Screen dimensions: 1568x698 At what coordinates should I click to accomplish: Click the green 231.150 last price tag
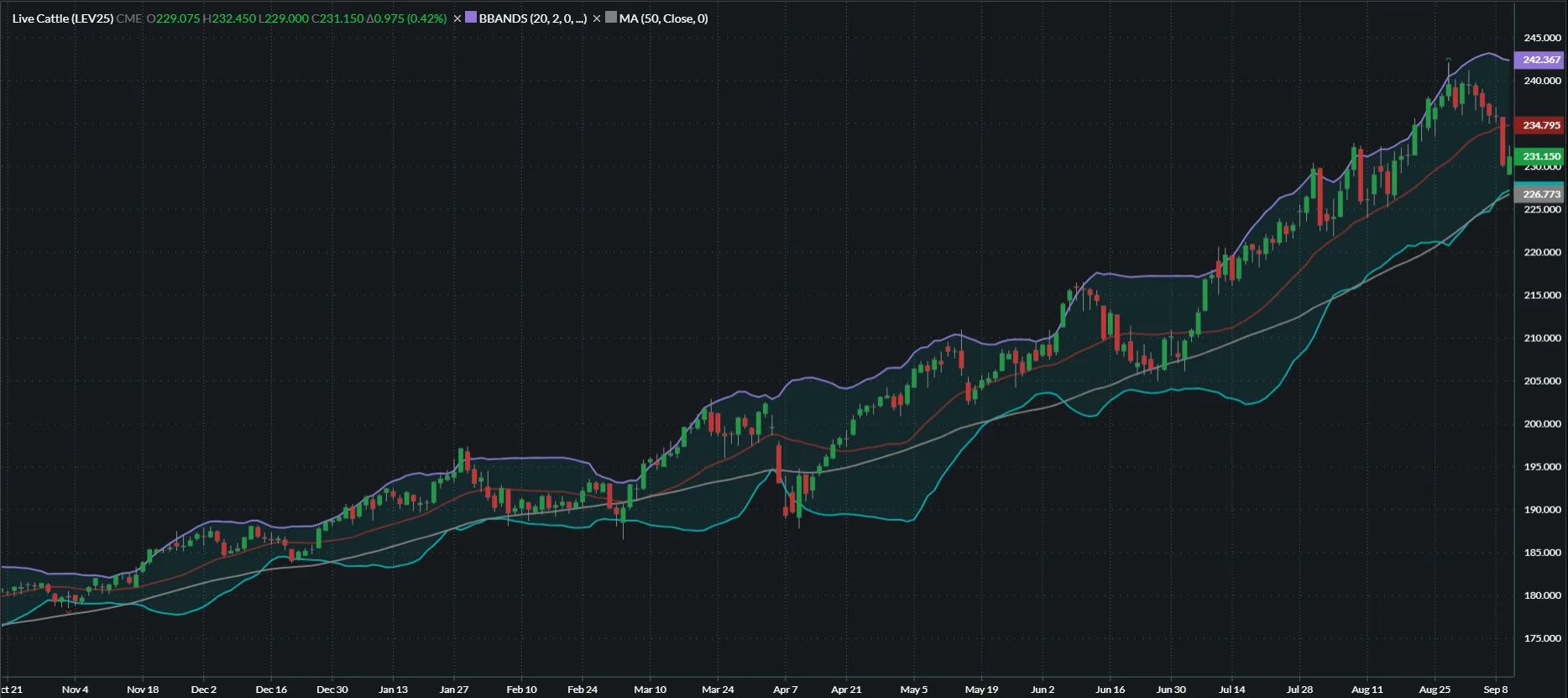click(1541, 156)
